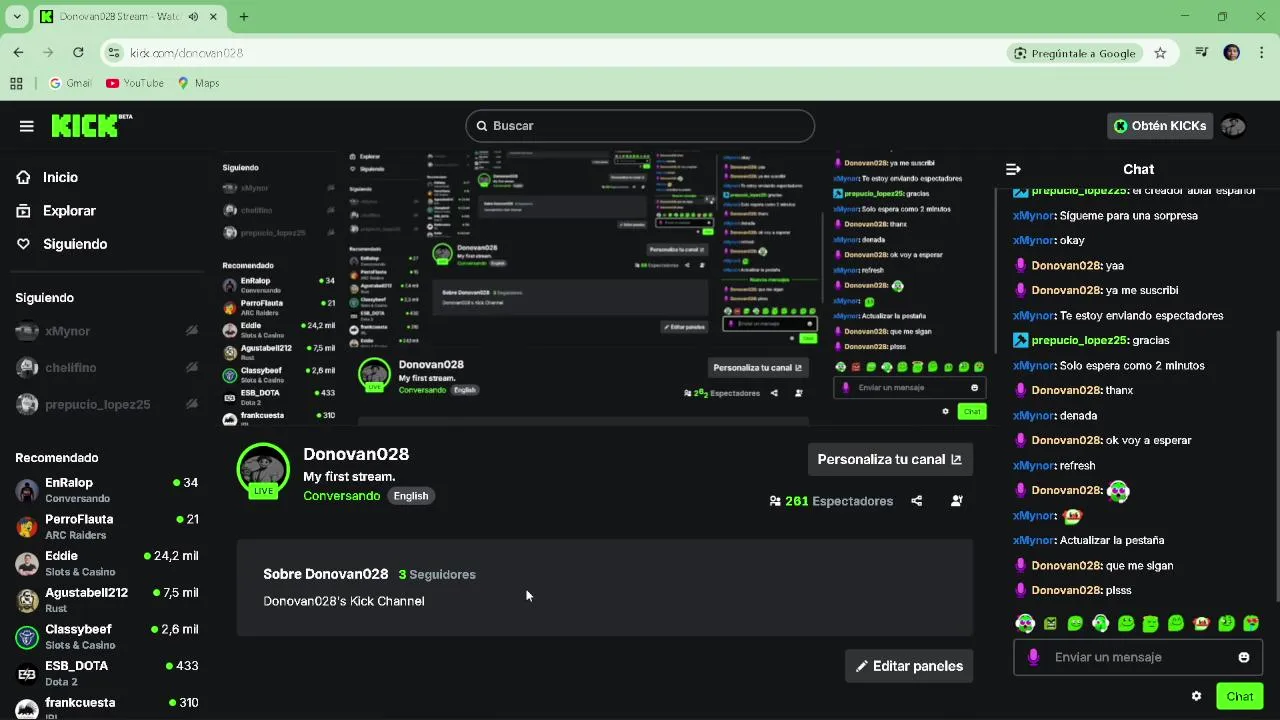
Task: Send message with green Chat button
Action: (1239, 696)
